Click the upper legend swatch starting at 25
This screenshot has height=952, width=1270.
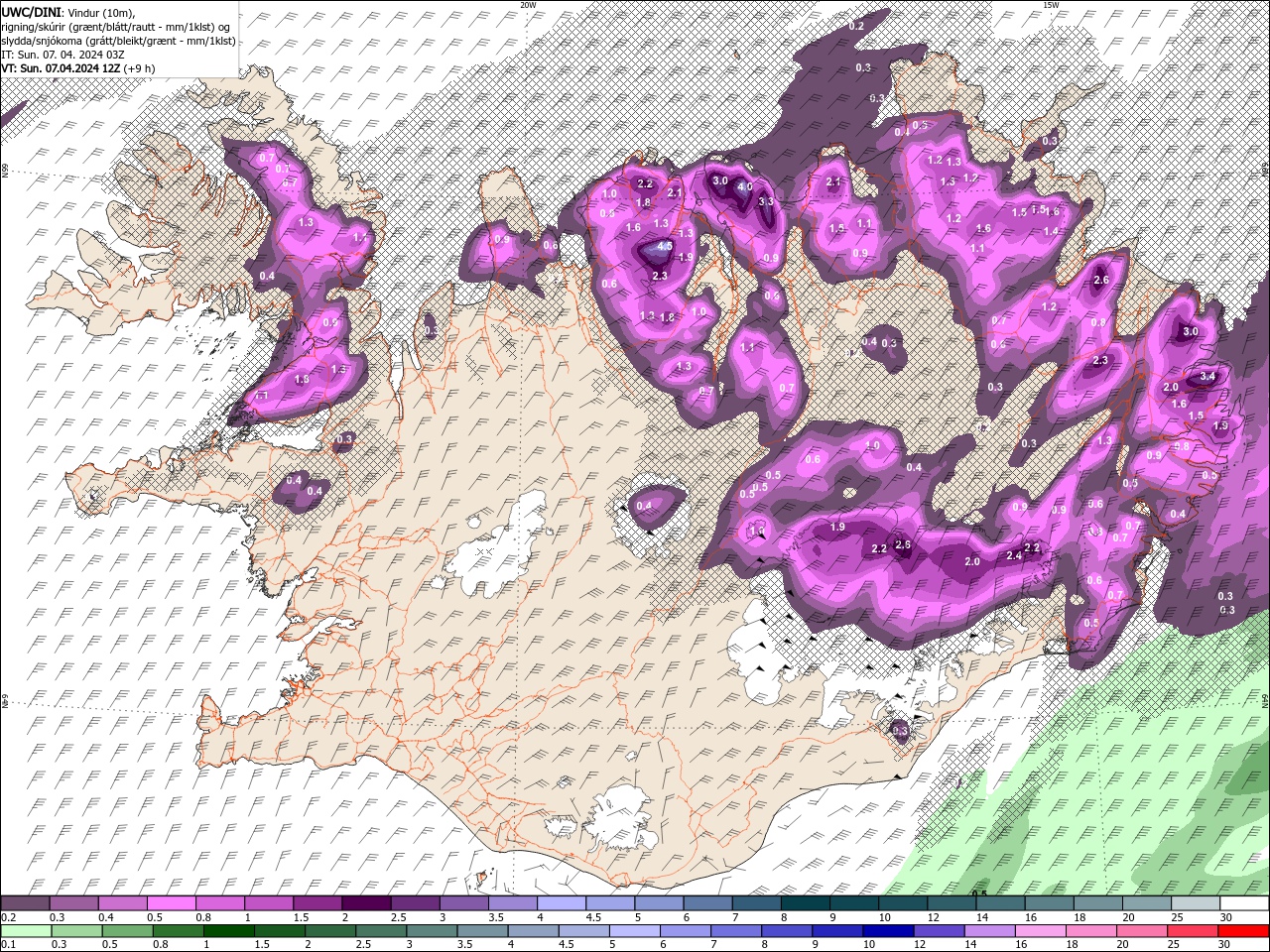(1195, 903)
